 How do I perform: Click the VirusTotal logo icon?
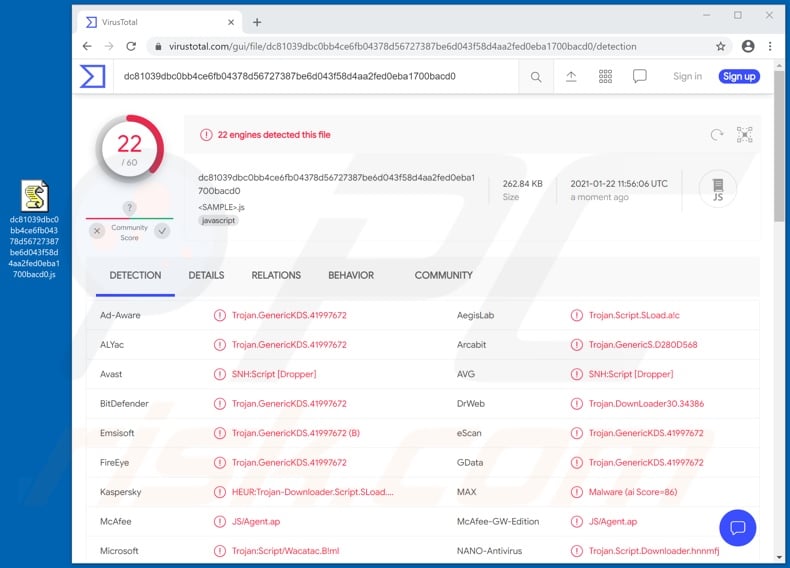(93, 76)
